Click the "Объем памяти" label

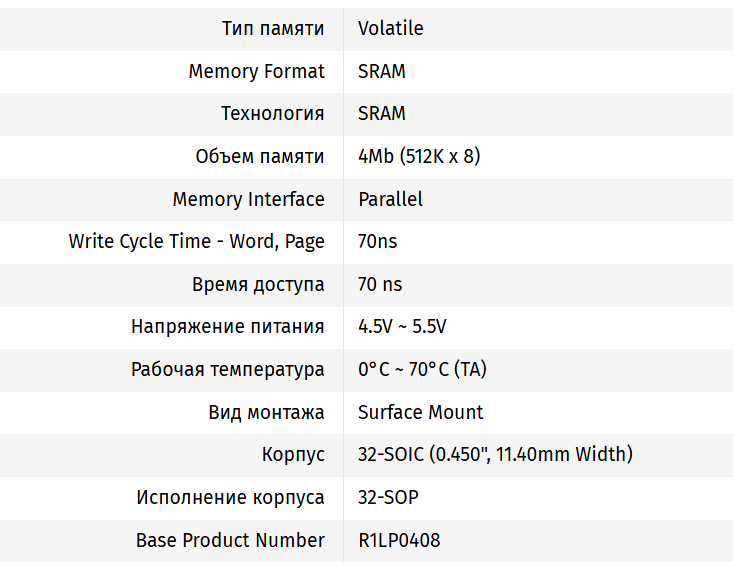coord(259,156)
